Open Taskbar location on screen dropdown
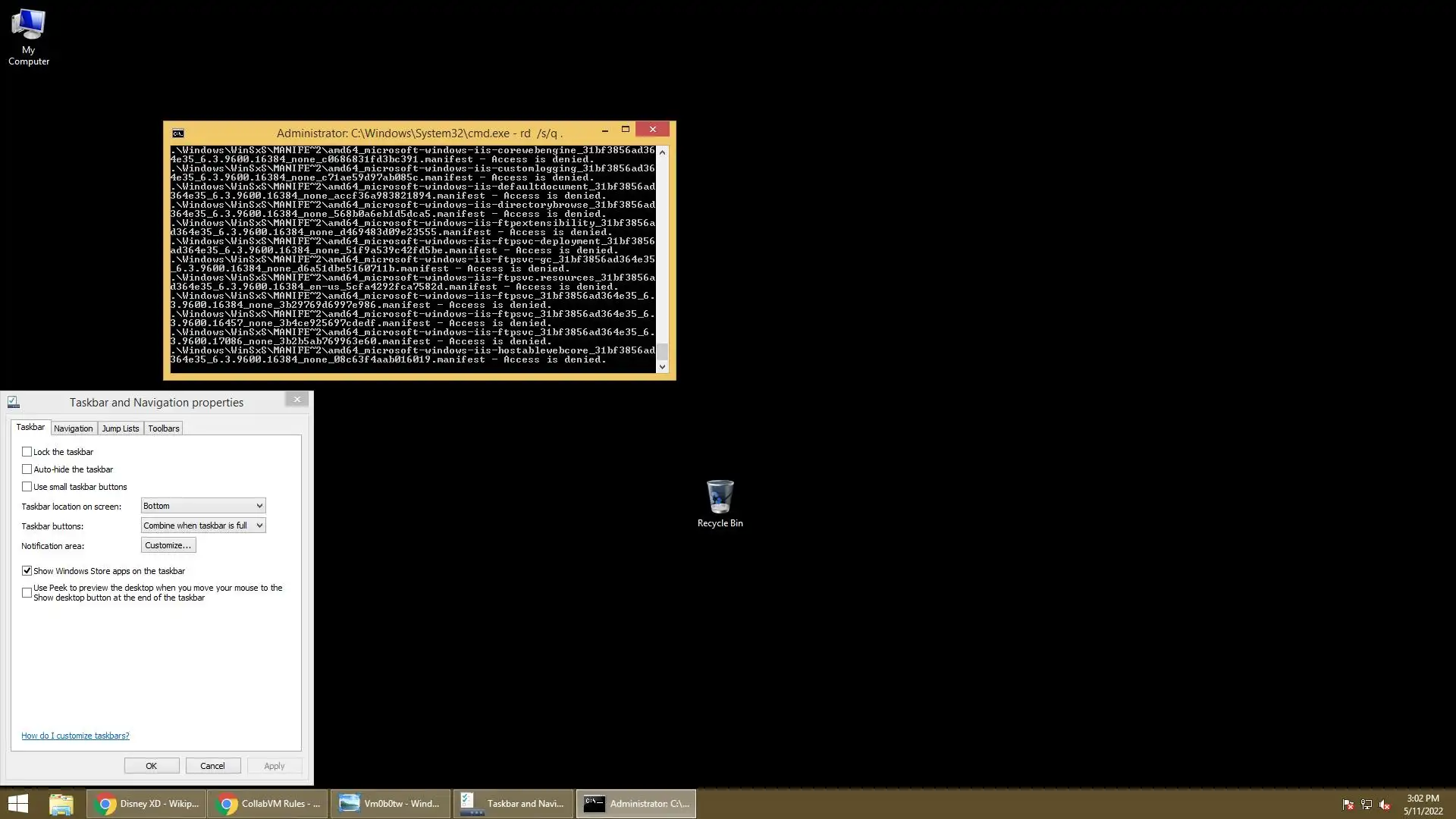Screen dimensions: 1456x819 203,506
